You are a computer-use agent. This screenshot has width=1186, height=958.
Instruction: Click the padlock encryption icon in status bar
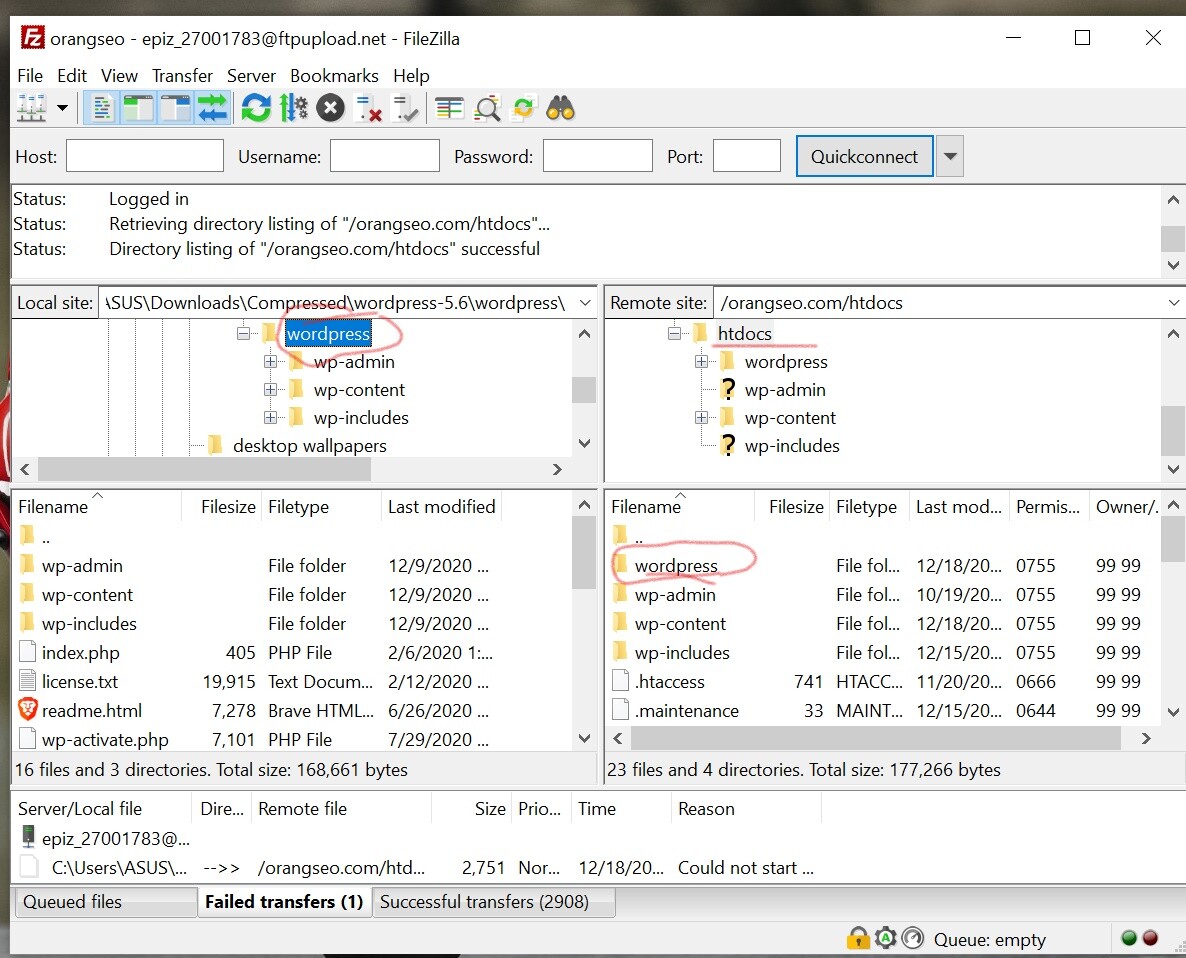[858, 938]
